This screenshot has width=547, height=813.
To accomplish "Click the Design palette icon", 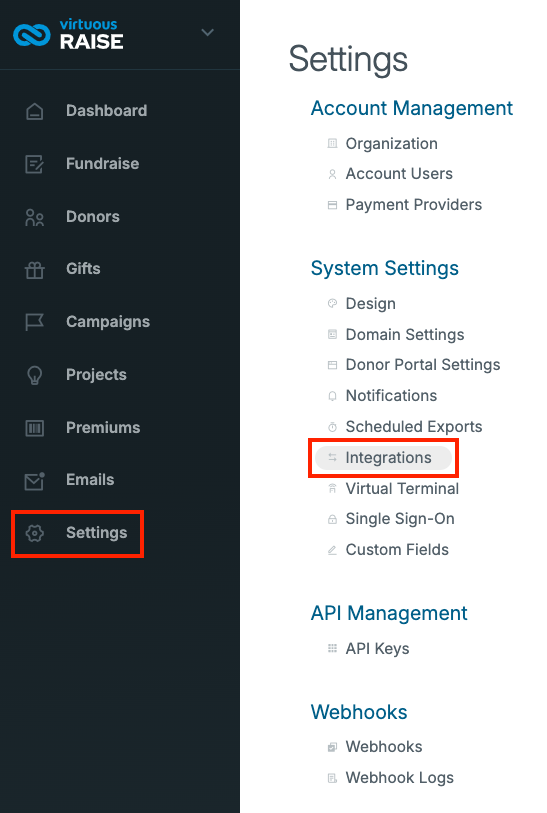I will [x=332, y=303].
